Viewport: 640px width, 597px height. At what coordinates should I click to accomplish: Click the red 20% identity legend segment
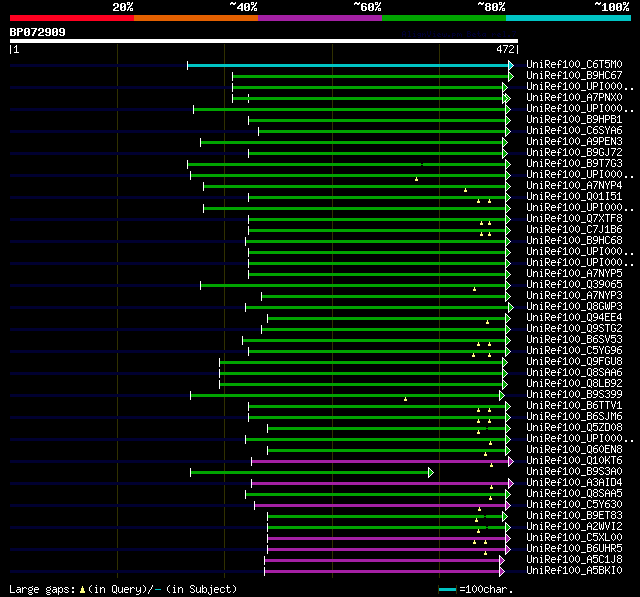click(72, 18)
